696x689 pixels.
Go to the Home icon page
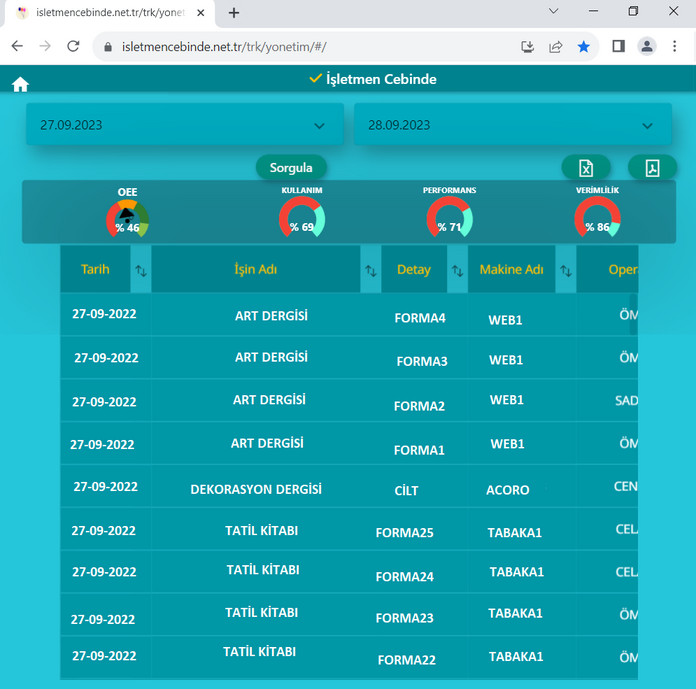point(20,85)
